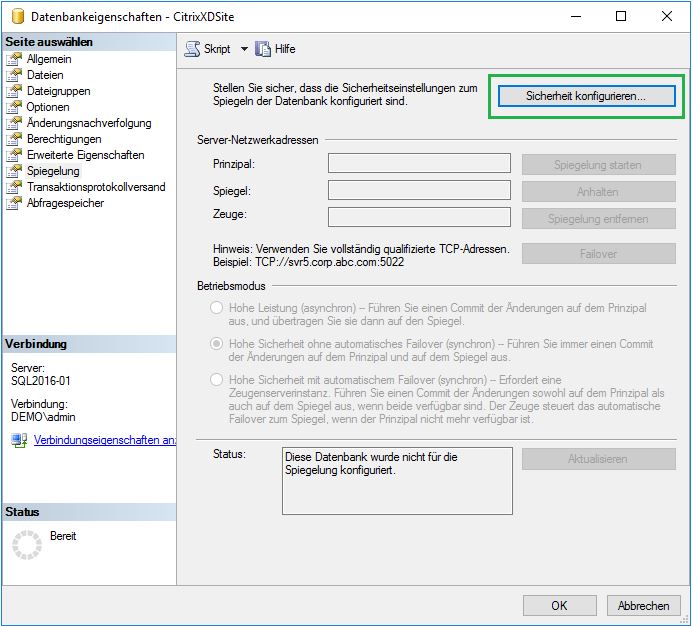Confirm the dialog with OK
The height and width of the screenshot is (628, 693).
tap(560, 606)
